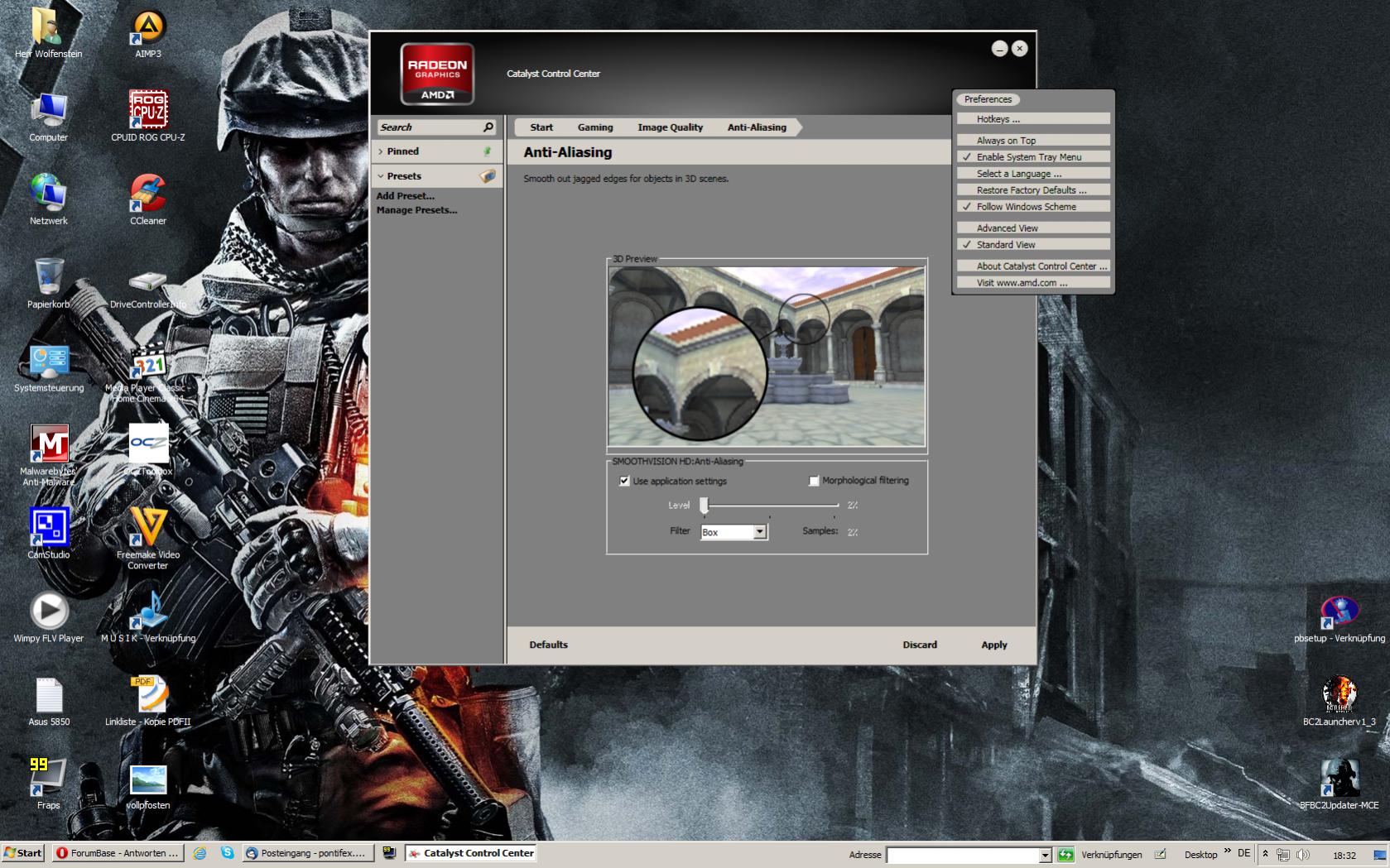Choose Select a Language menu item

coord(1033,174)
